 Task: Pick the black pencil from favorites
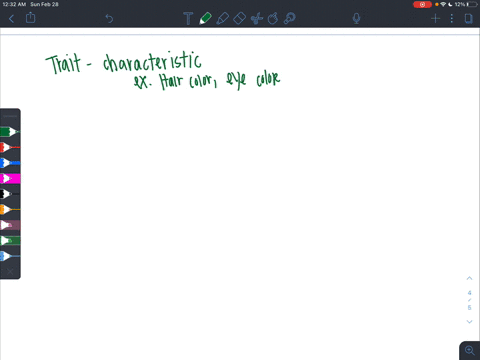(10, 194)
